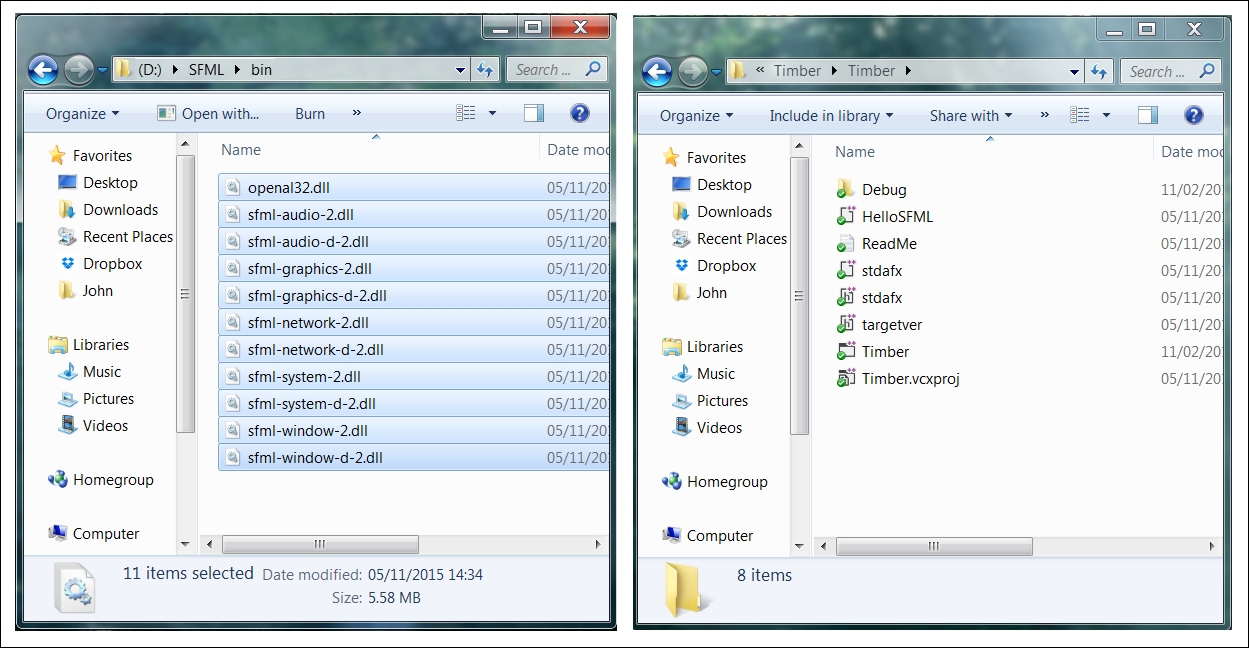Toggle preview pane in SFML bin window
This screenshot has width=1249, height=648.
(534, 113)
